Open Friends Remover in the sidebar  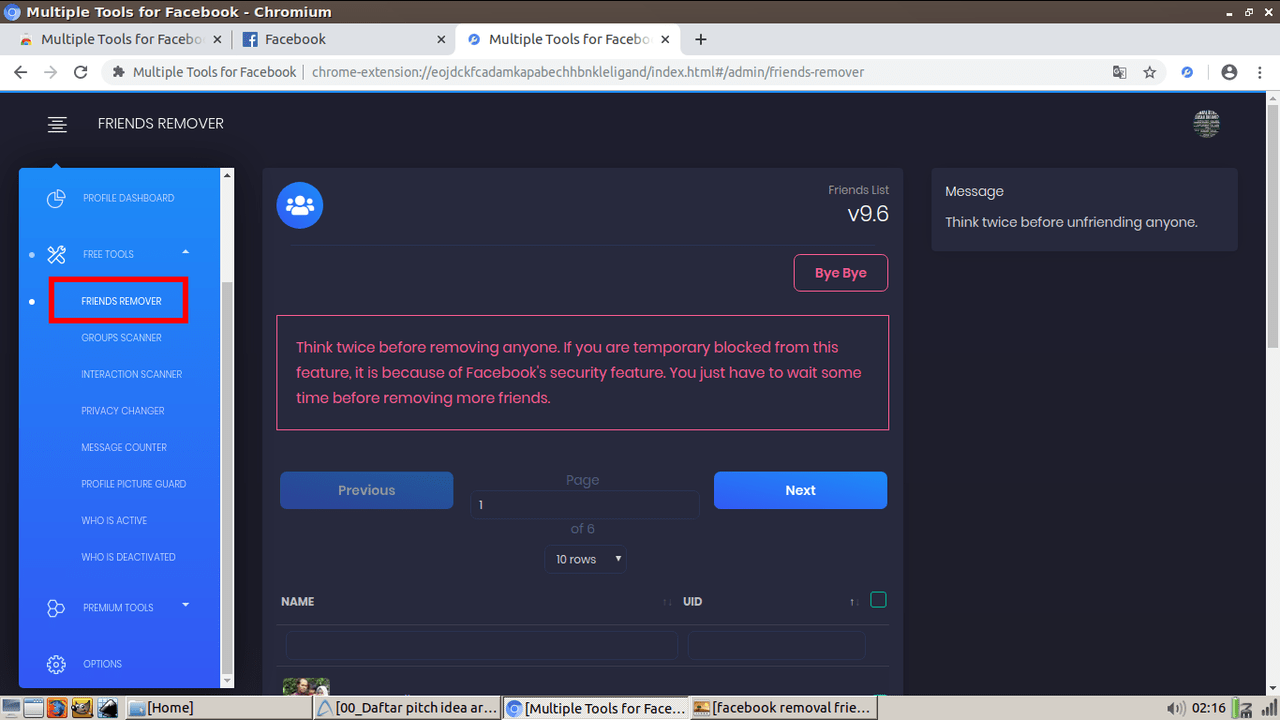pyautogui.click(x=121, y=301)
